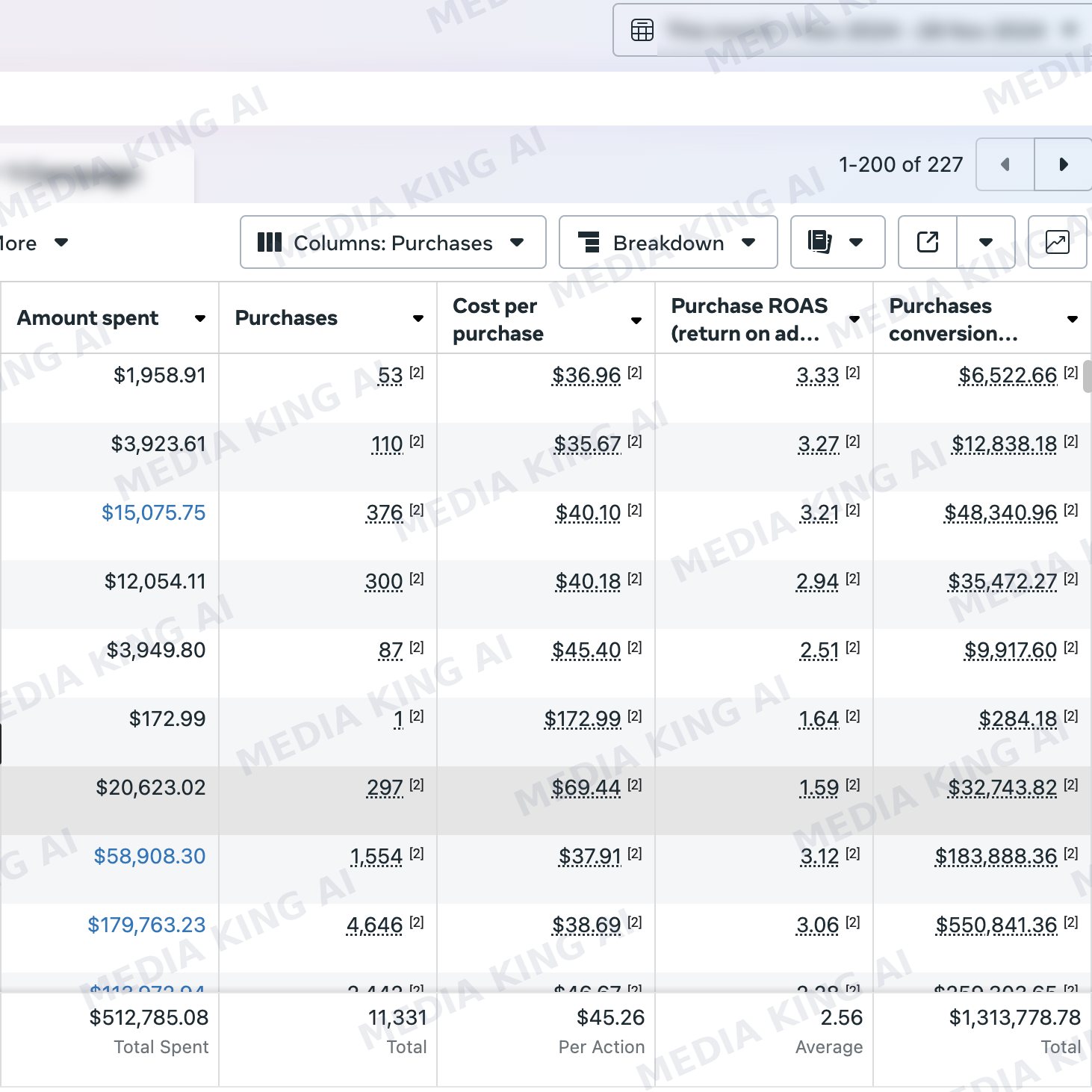Click the Amount spent column header
The height and width of the screenshot is (1092, 1092).
[109, 317]
